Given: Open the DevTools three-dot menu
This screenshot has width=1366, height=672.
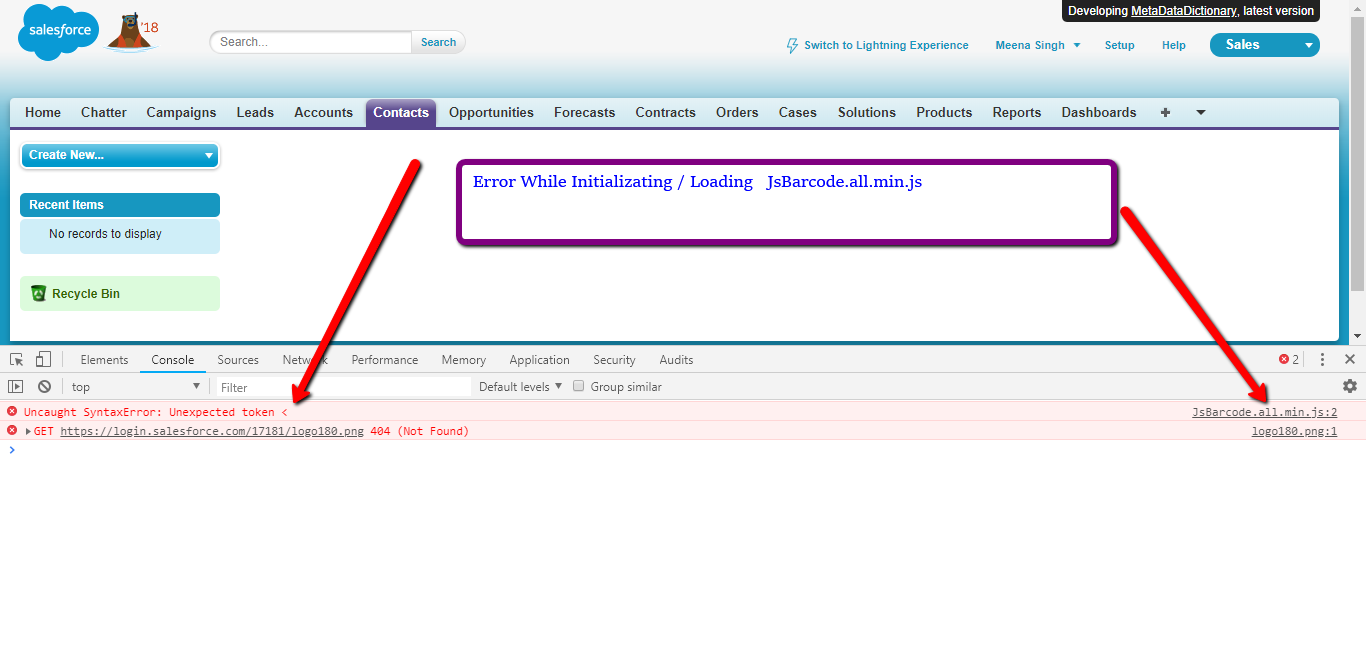Looking at the screenshot, I should point(1322,359).
